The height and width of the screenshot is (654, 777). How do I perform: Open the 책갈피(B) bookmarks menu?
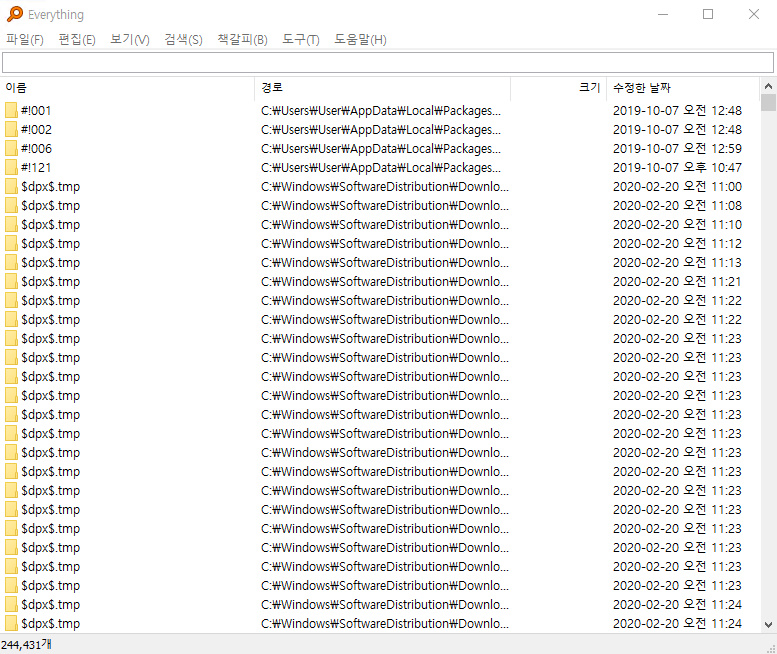pyautogui.click(x=242, y=40)
